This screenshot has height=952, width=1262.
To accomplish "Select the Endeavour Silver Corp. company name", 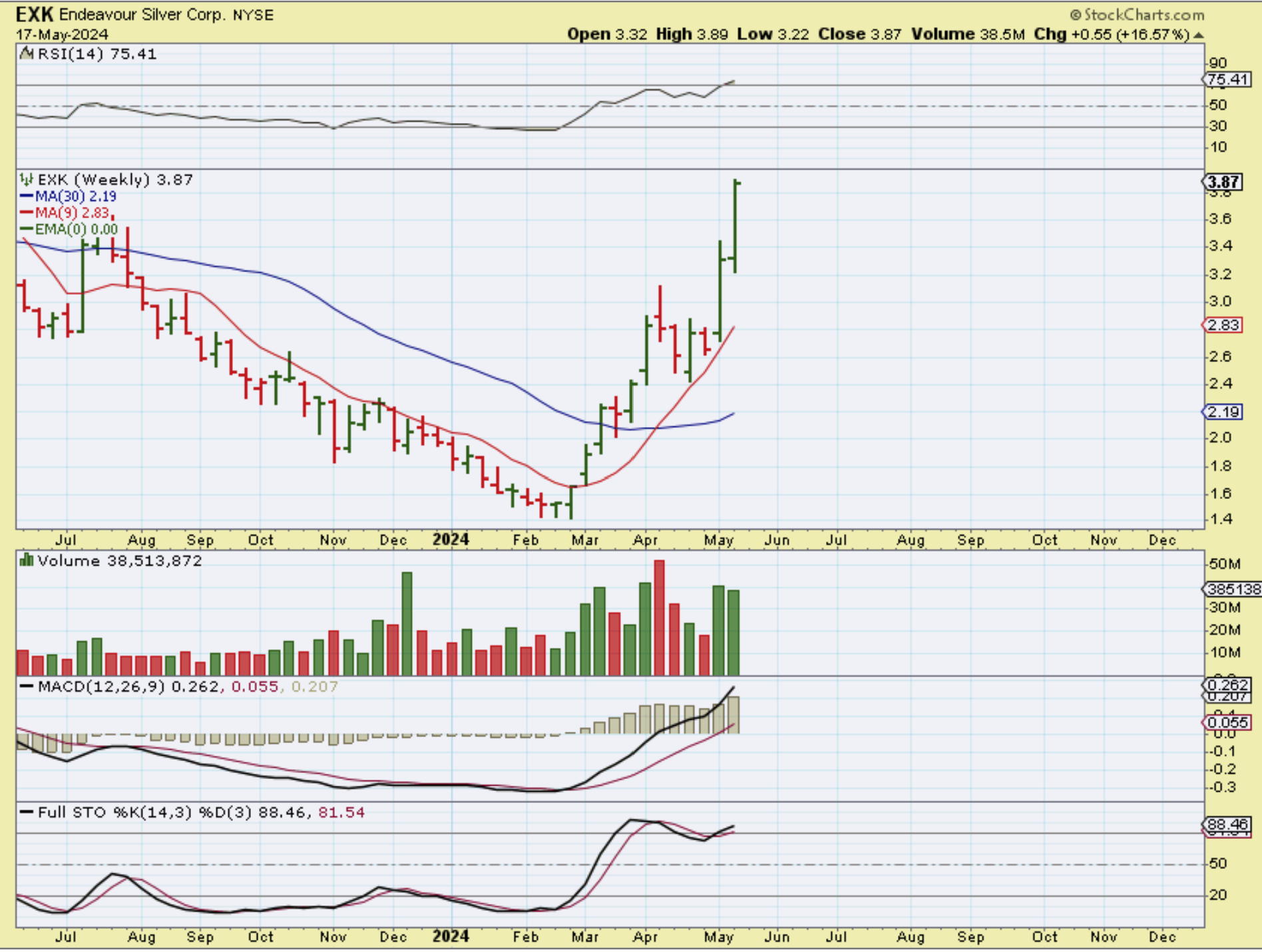I will pos(142,15).
